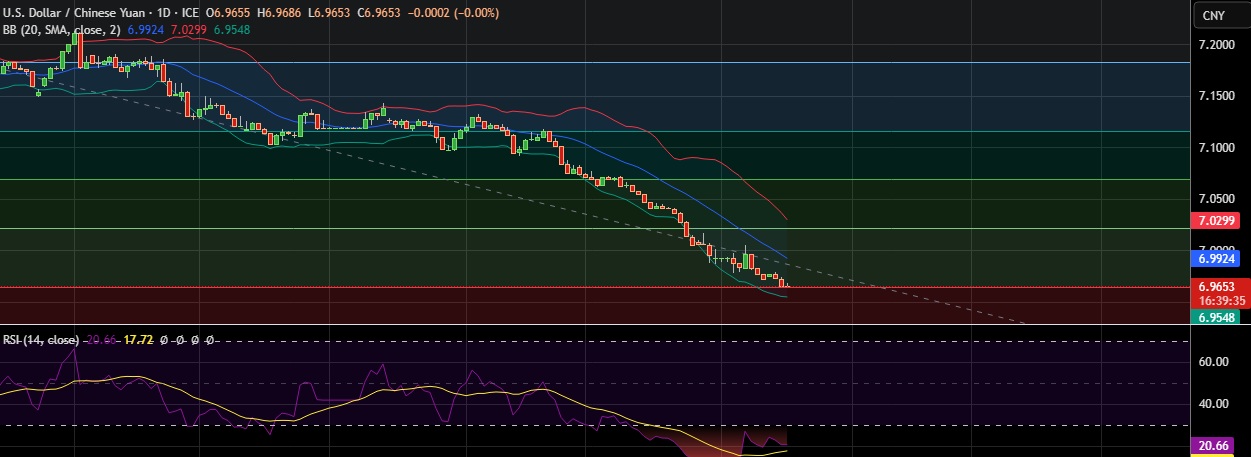Click the purple RSI value 20.66 in legend
Screen dimensions: 1251x457
pyautogui.click(x=101, y=340)
